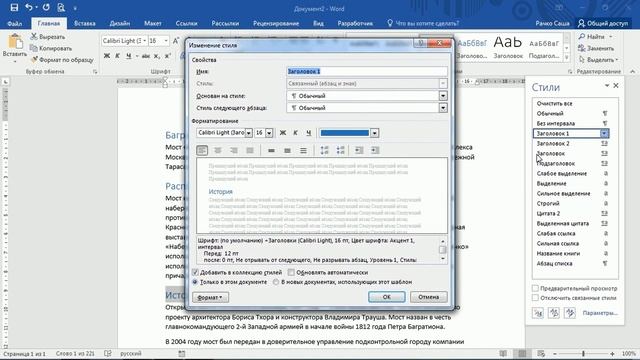Open the dialog font size dropdown

[269, 133]
